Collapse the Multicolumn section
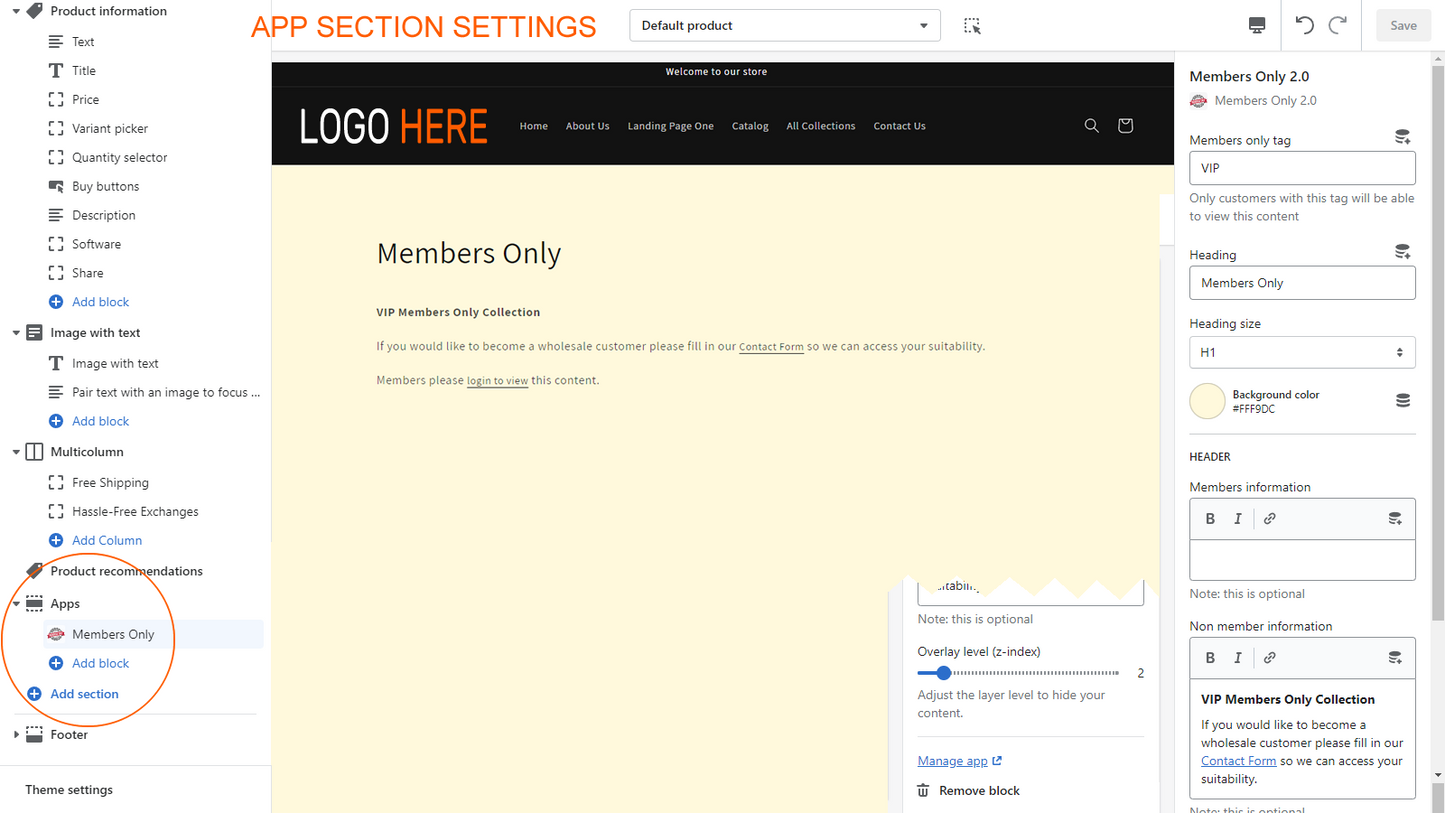 point(16,452)
